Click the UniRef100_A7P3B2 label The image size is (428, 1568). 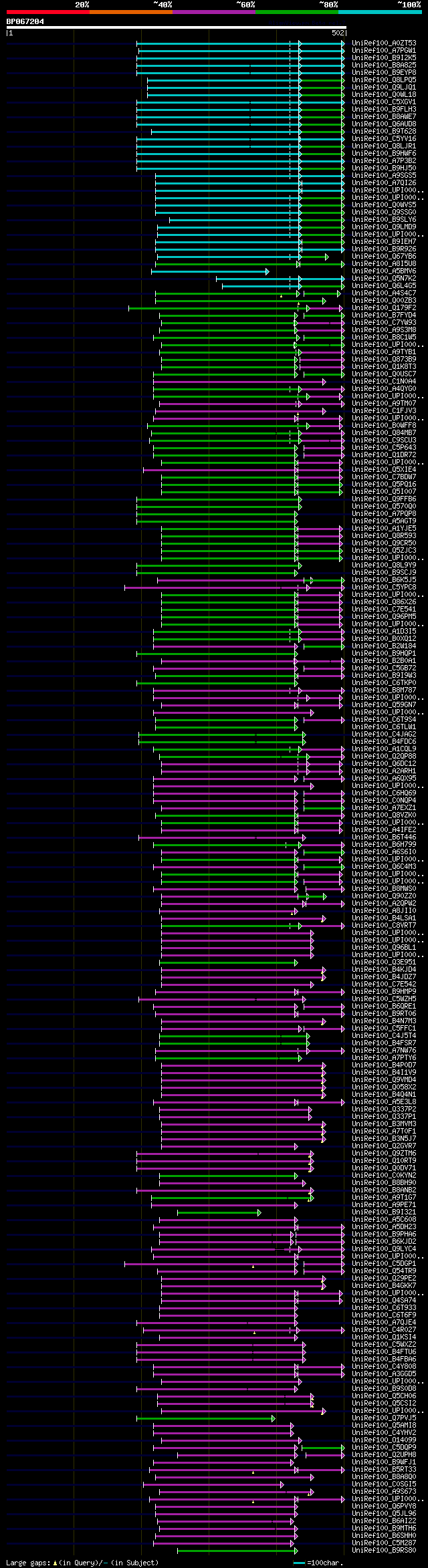pyautogui.click(x=384, y=160)
